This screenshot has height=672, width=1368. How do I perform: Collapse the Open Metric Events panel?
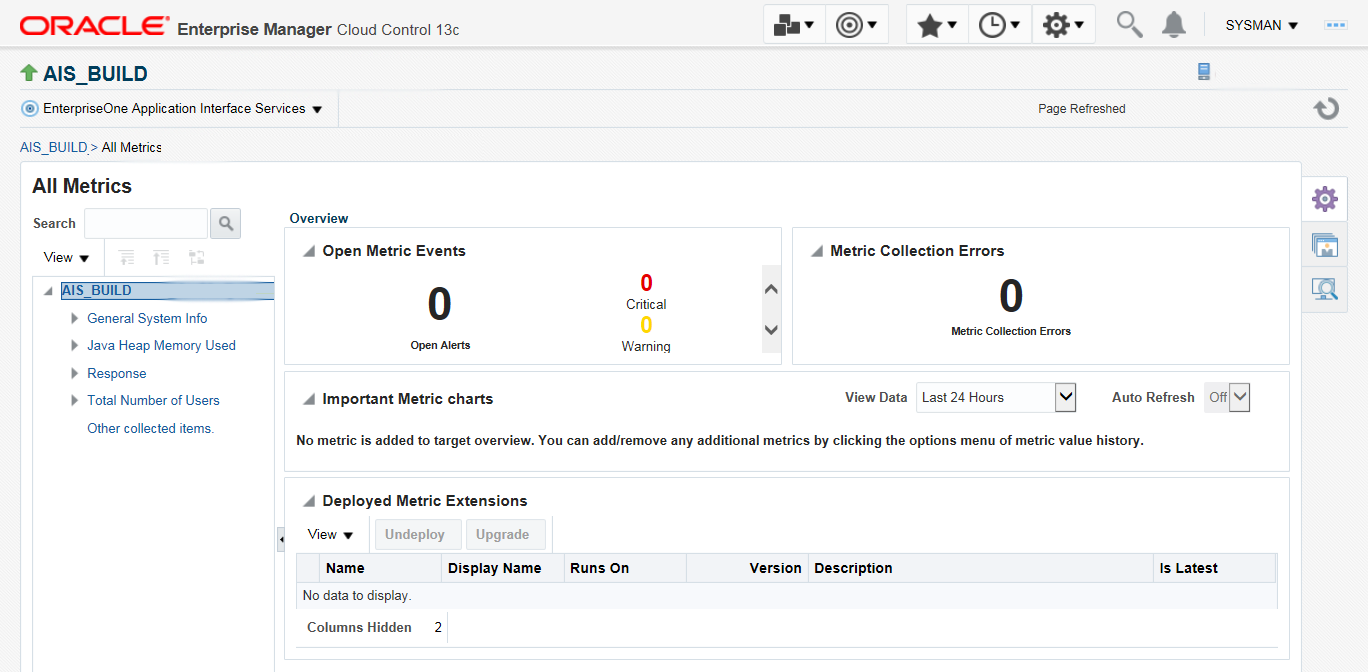[x=309, y=251]
